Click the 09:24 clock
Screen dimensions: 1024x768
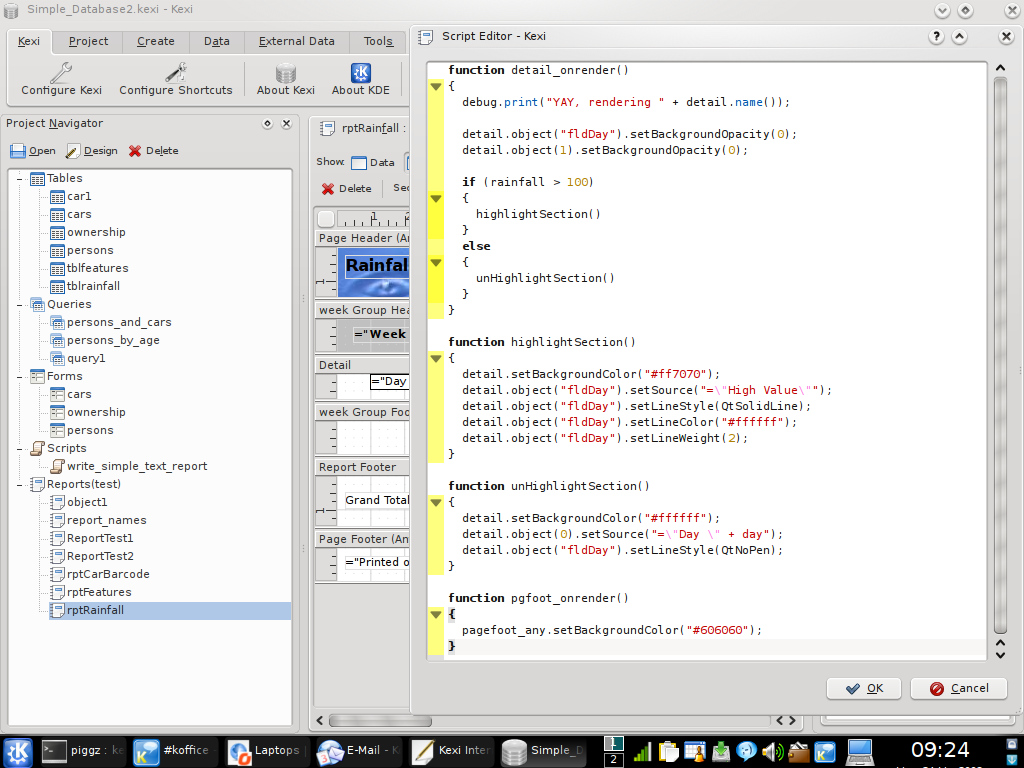(940, 750)
